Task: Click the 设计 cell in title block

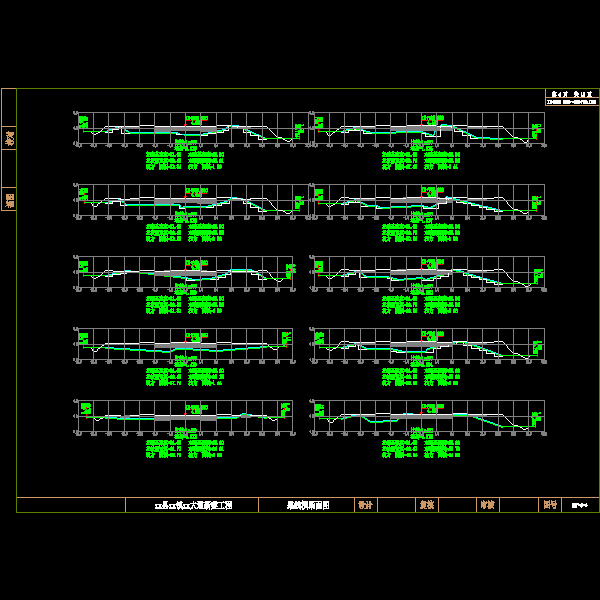Action: click(365, 505)
